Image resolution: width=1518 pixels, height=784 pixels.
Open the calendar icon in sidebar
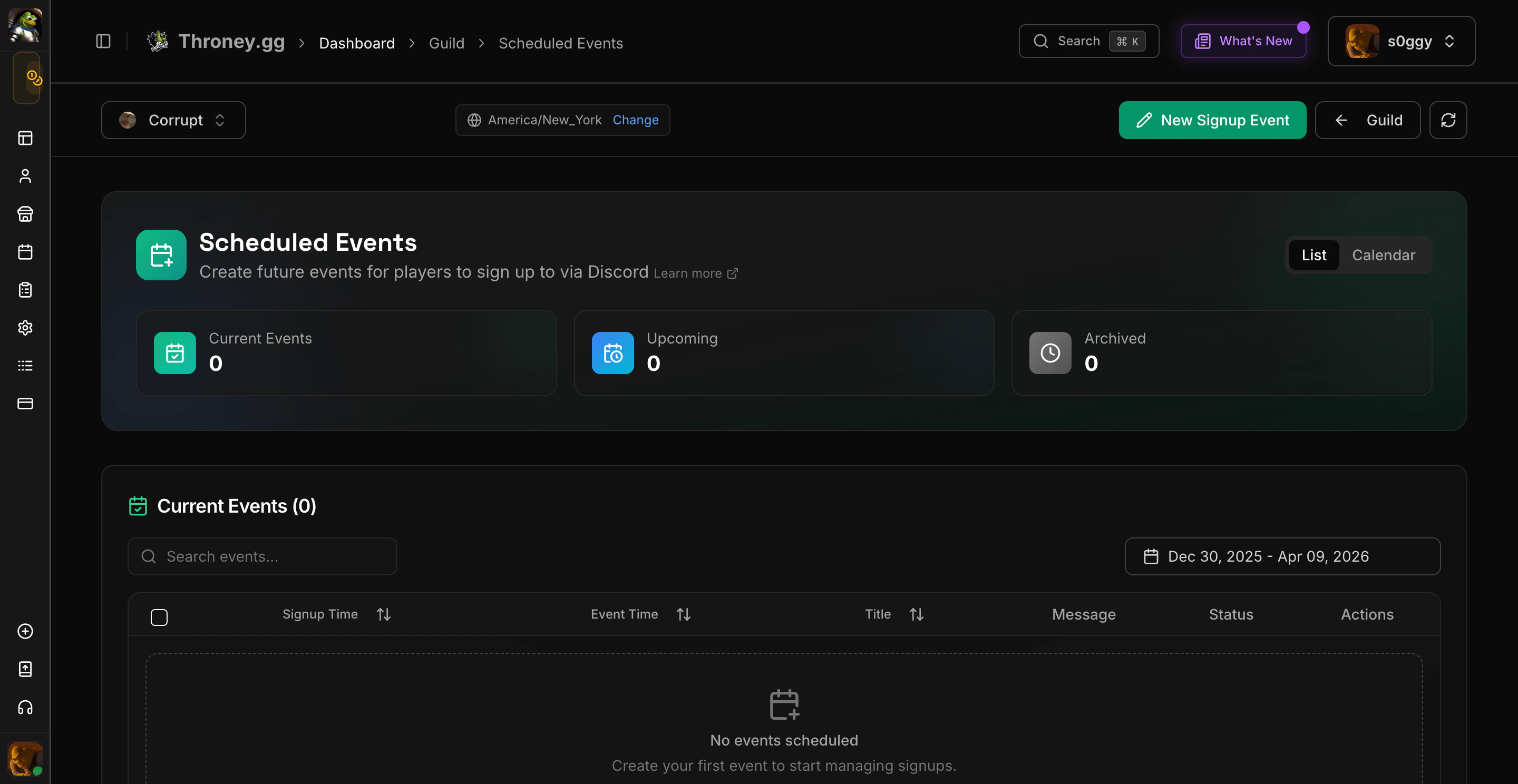(x=25, y=252)
